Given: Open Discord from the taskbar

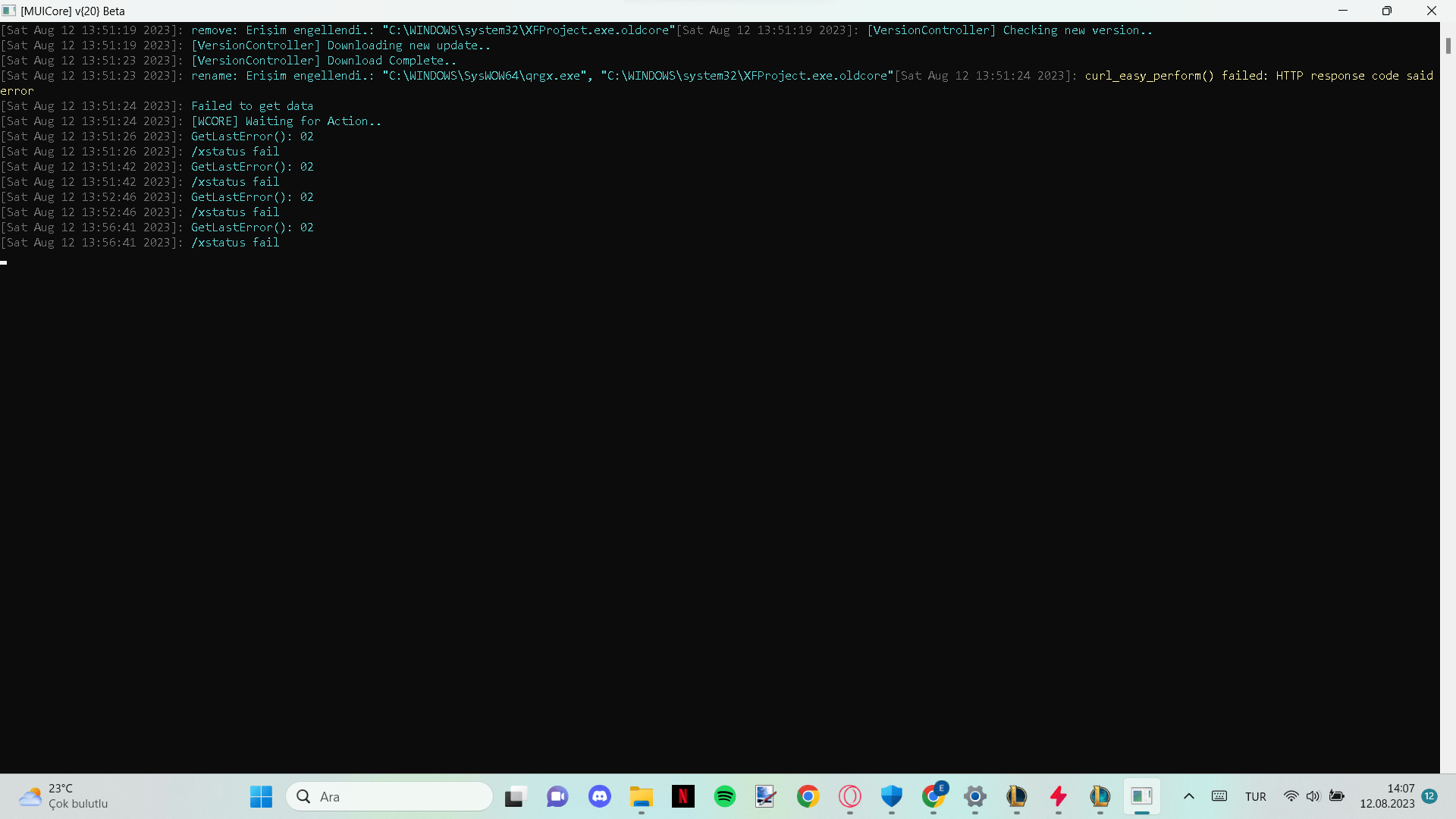Looking at the screenshot, I should 600,796.
